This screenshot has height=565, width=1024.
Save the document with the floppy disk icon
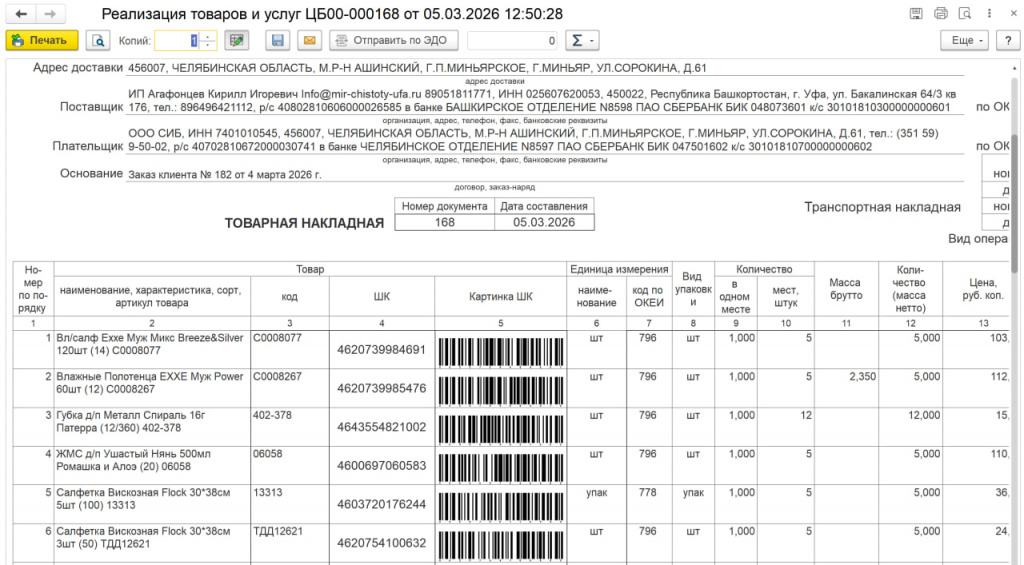pyautogui.click(x=278, y=40)
